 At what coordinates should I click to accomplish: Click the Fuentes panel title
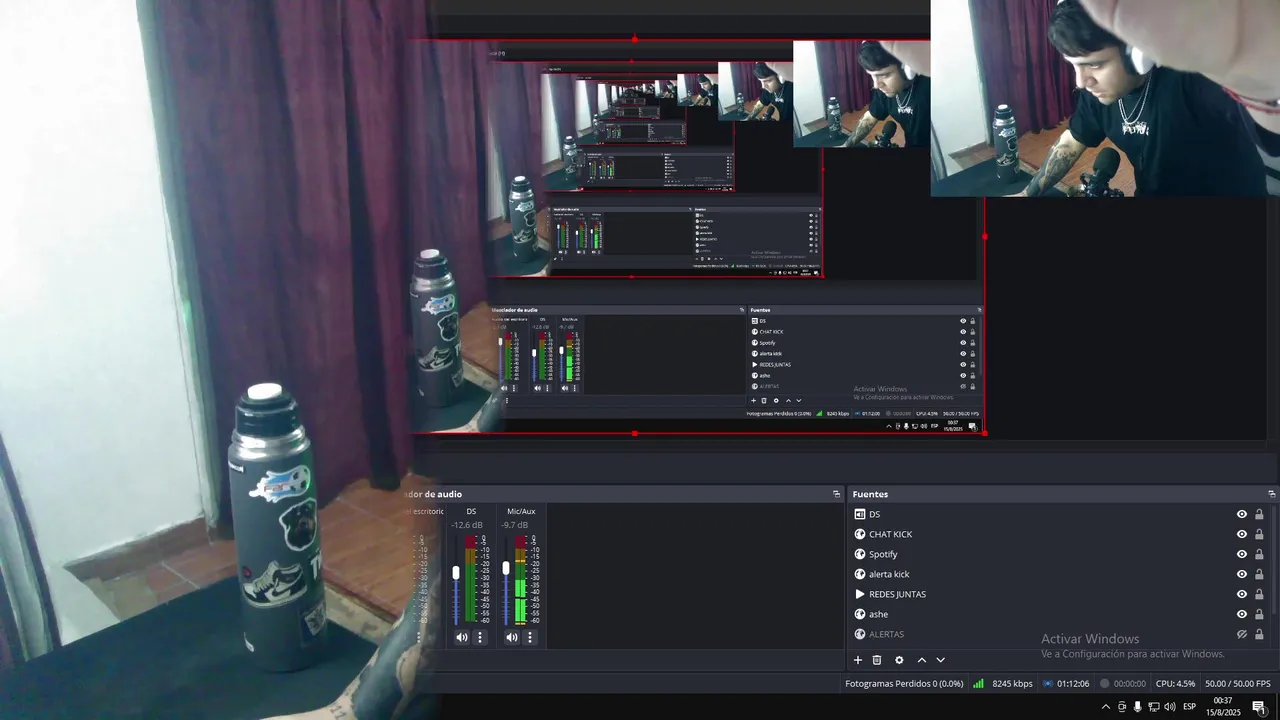point(870,494)
